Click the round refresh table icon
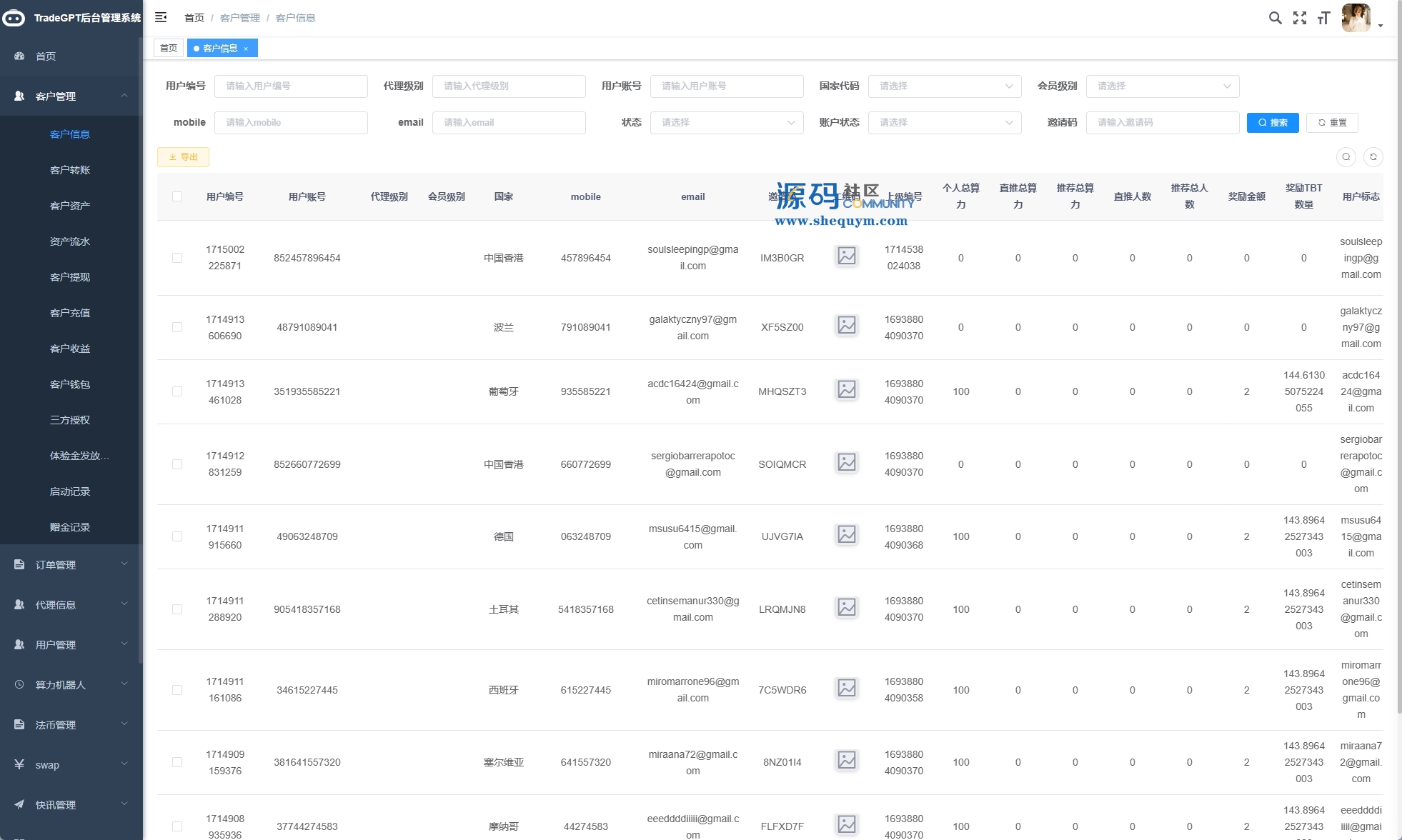This screenshot has height=840, width=1402. pos(1373,157)
